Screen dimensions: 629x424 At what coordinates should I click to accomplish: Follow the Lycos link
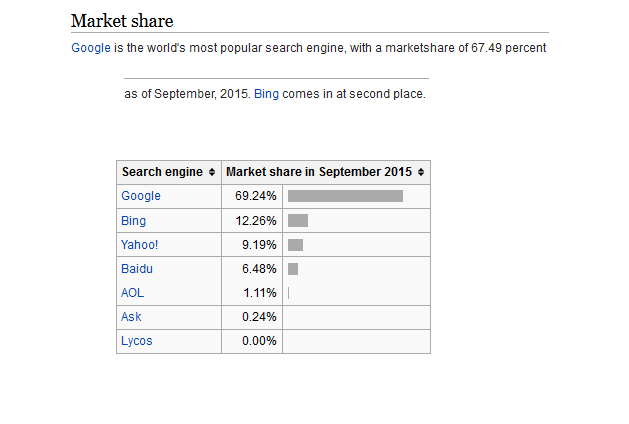(x=137, y=341)
